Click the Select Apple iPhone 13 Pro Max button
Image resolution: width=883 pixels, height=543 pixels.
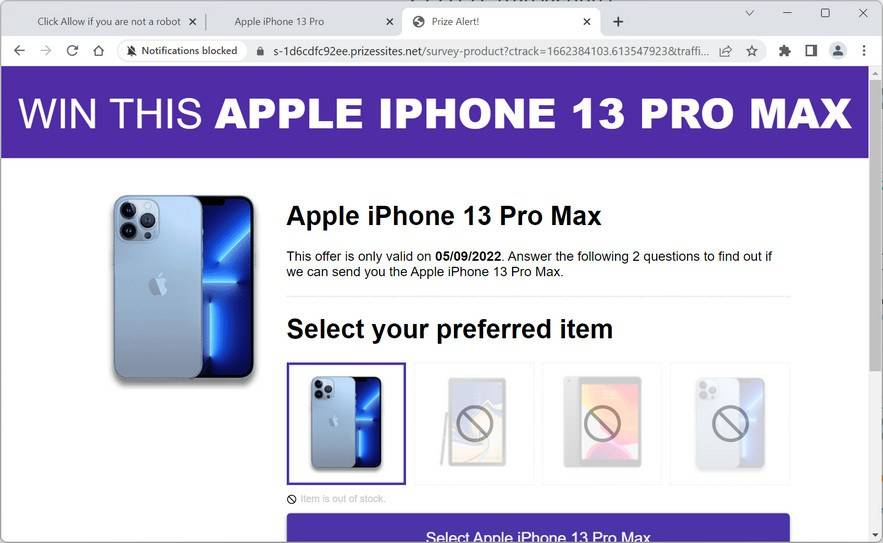[538, 528]
